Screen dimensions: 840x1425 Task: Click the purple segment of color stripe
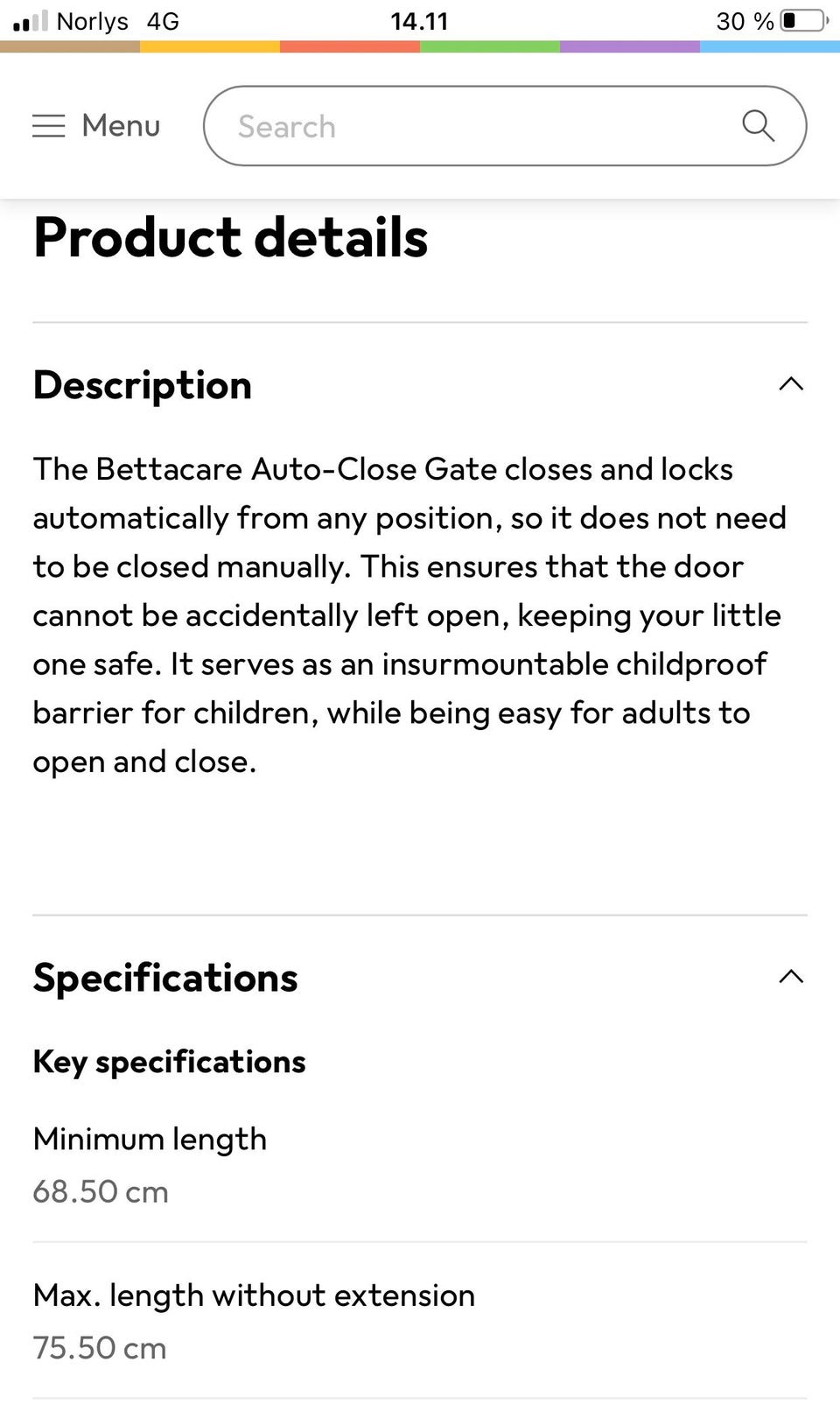[x=630, y=46]
